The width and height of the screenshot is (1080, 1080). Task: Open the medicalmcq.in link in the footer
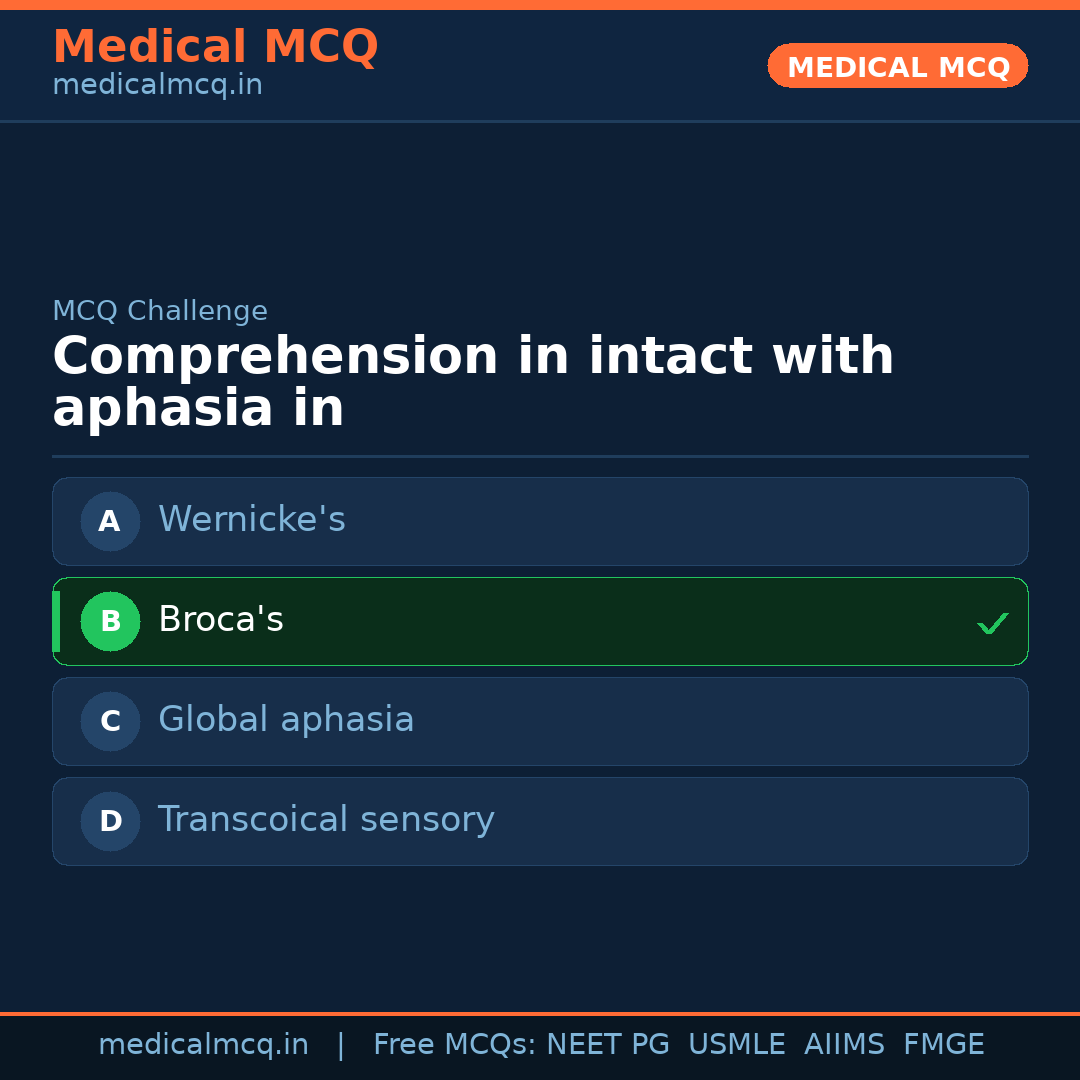coord(203,1045)
